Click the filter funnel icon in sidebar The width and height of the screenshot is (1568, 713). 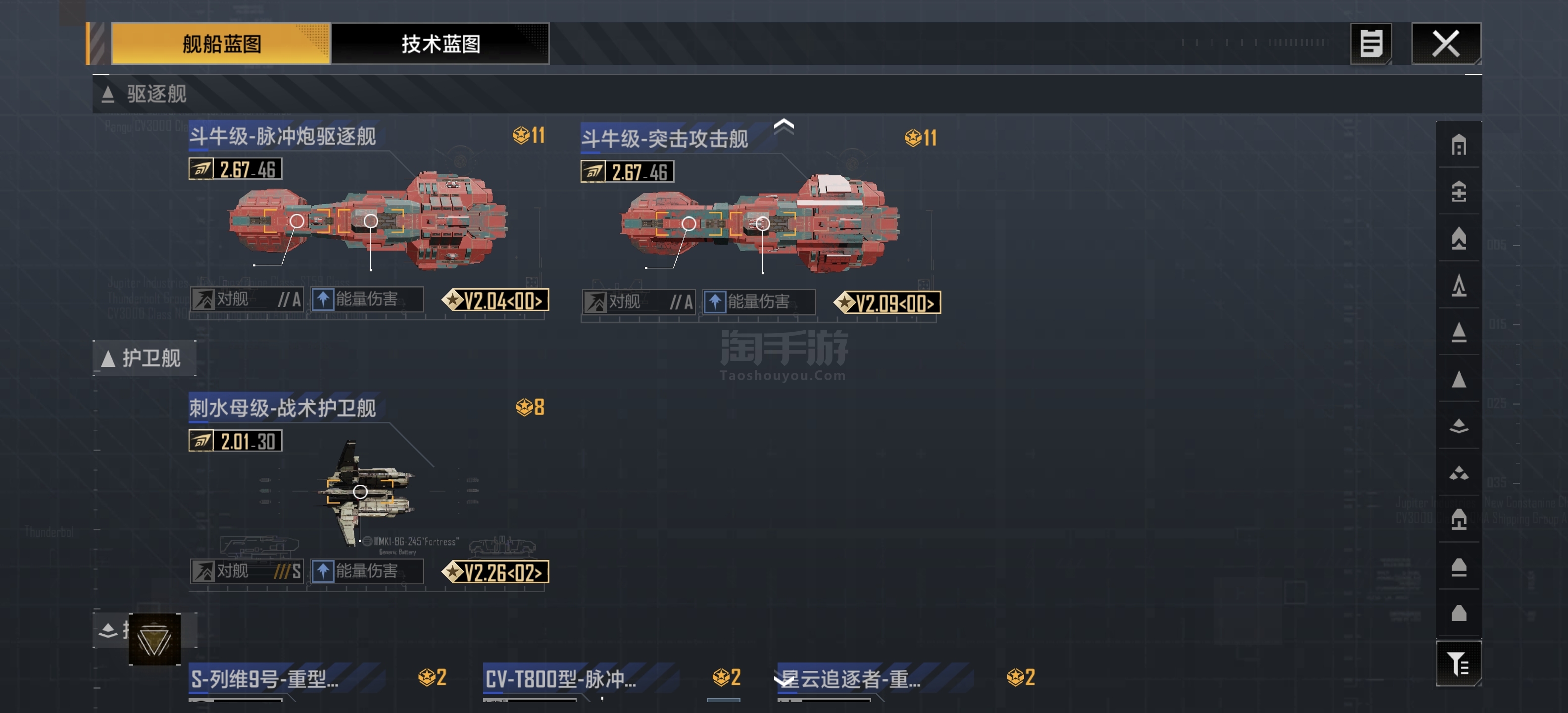click(1459, 663)
